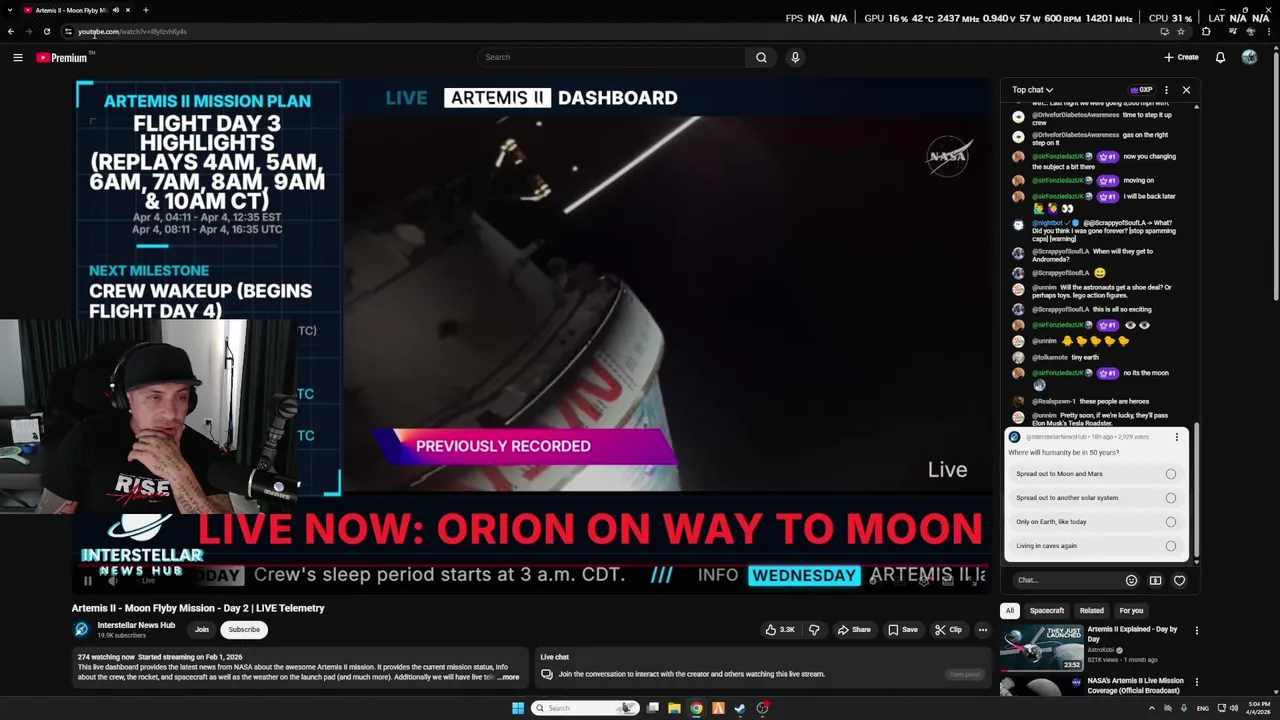The width and height of the screenshot is (1280, 720).
Task: Open the 0XP points badge in chat
Action: point(1141,90)
